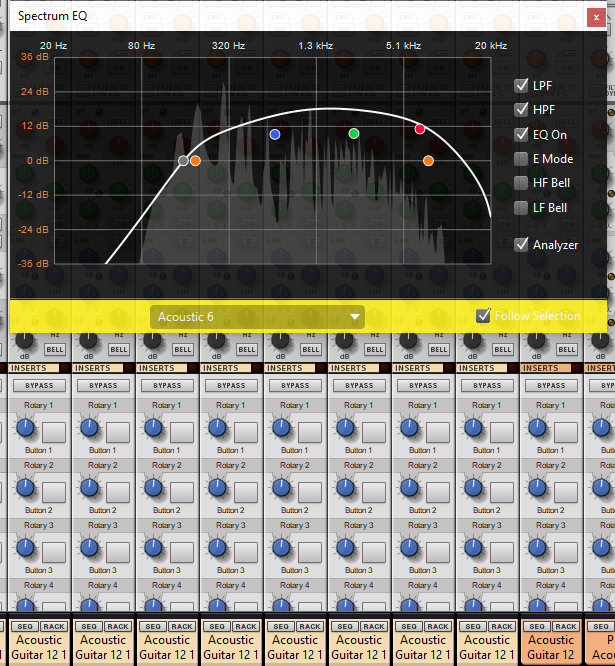Select the highlighted Acoustic Guitar 12 channel name
This screenshot has width=615, height=666.
(x=551, y=647)
